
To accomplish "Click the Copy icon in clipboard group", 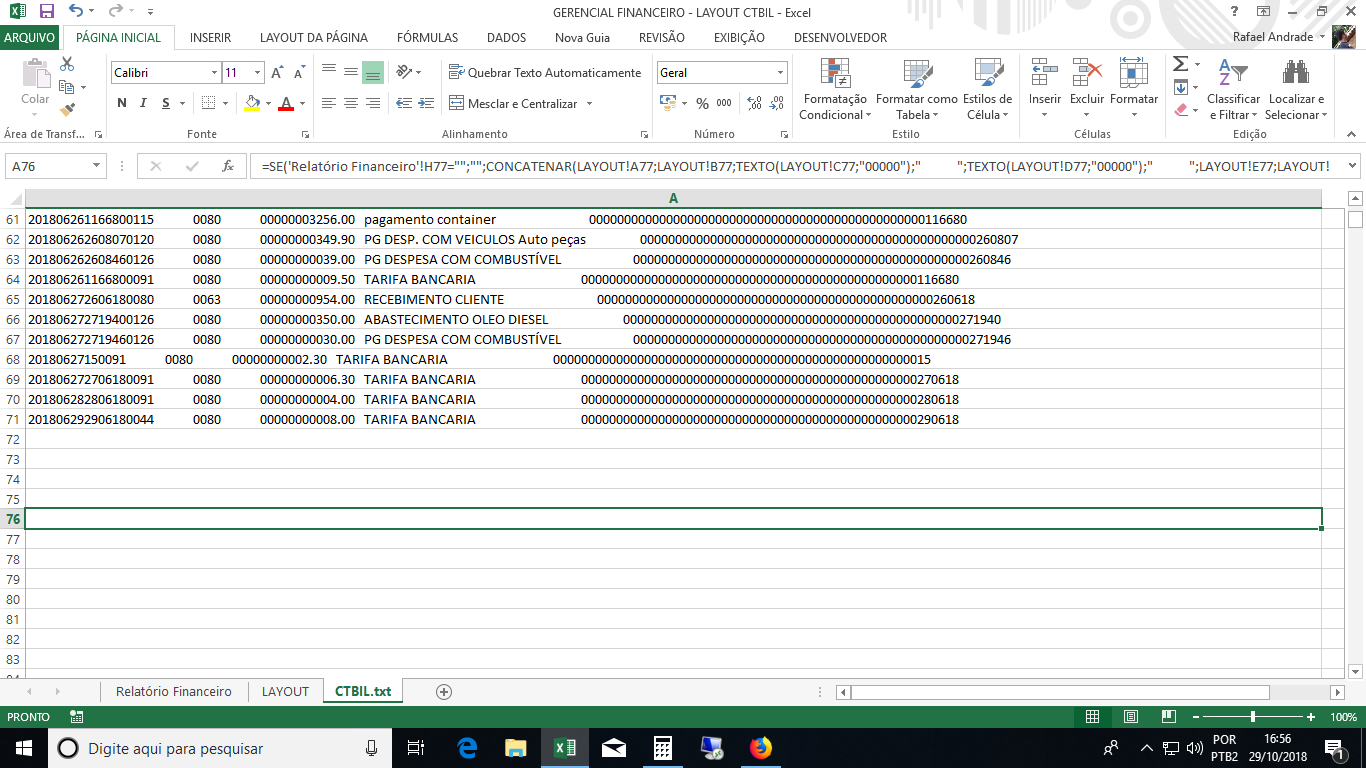I will (x=67, y=87).
